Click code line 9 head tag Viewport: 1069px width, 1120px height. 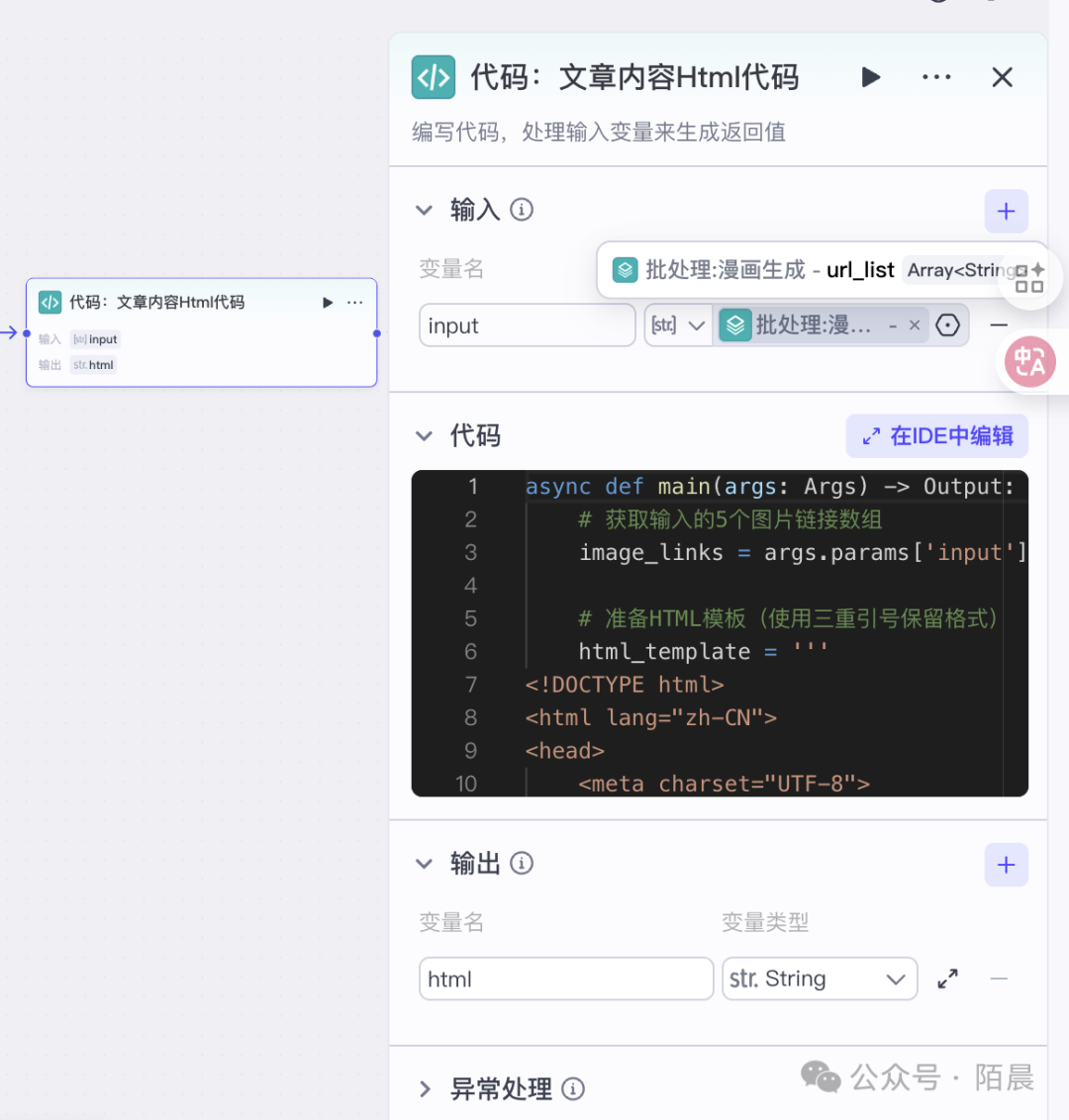[565, 751]
